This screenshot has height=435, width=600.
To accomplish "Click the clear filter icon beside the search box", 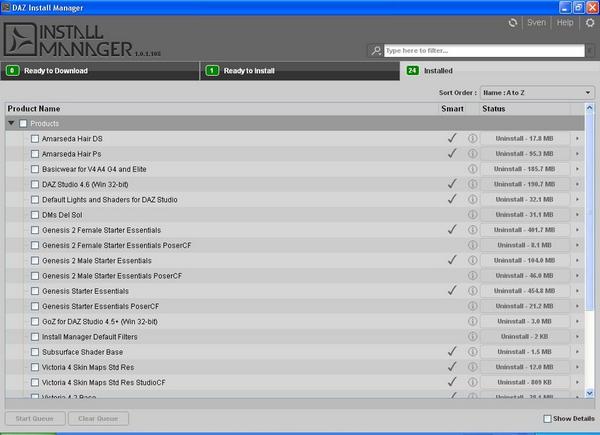I will point(590,51).
